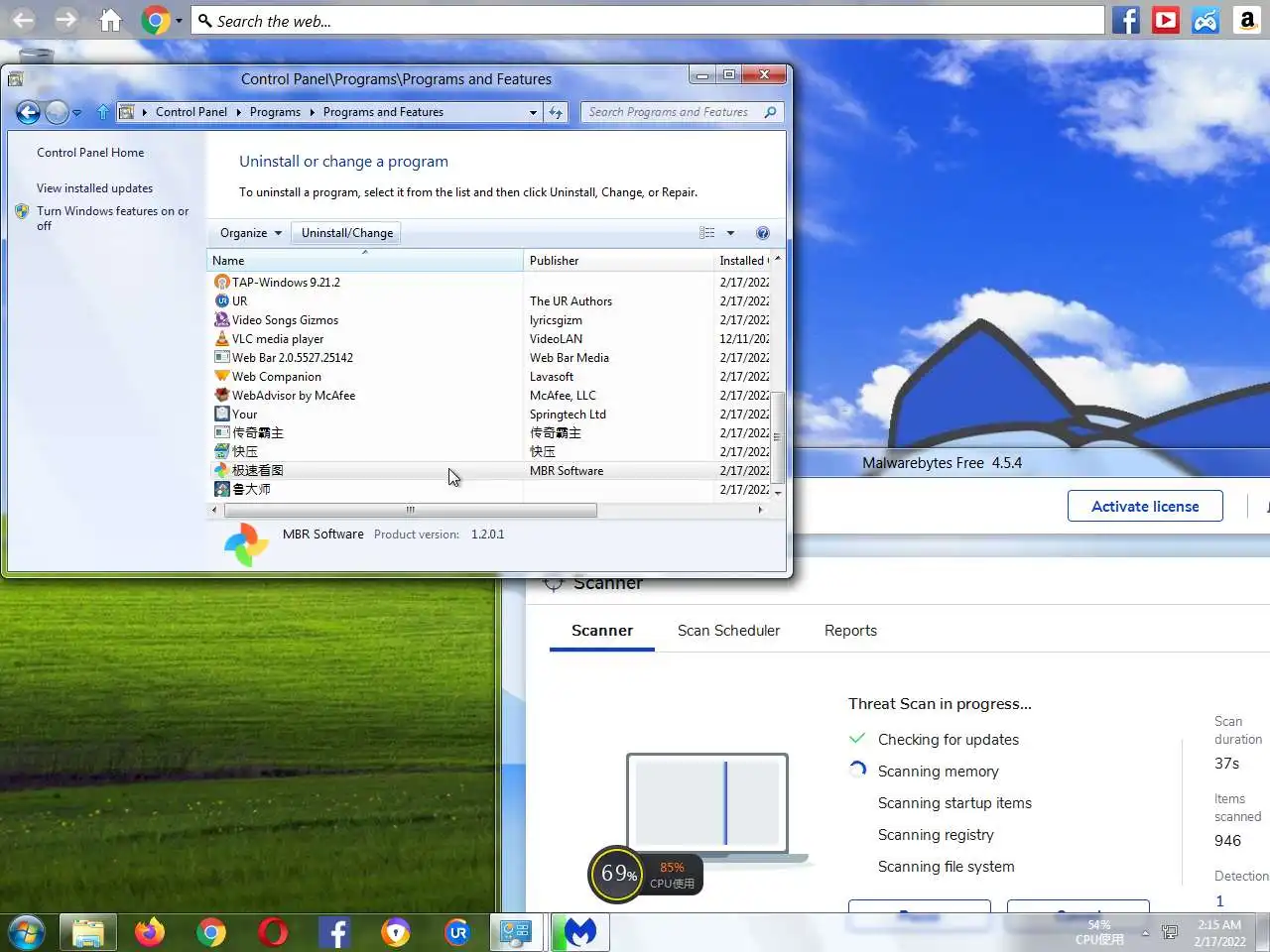Viewport: 1270px width, 952px height.
Task: Open Facebook shortcut in the top browser bar
Action: pos(1126,20)
